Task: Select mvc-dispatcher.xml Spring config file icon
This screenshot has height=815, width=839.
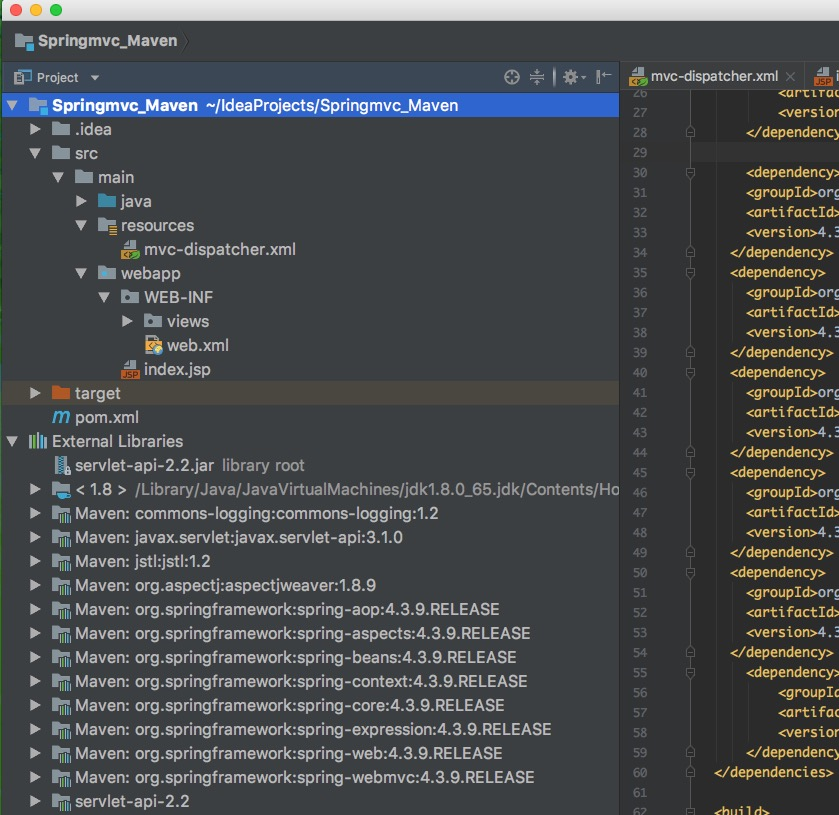Action: click(131, 249)
